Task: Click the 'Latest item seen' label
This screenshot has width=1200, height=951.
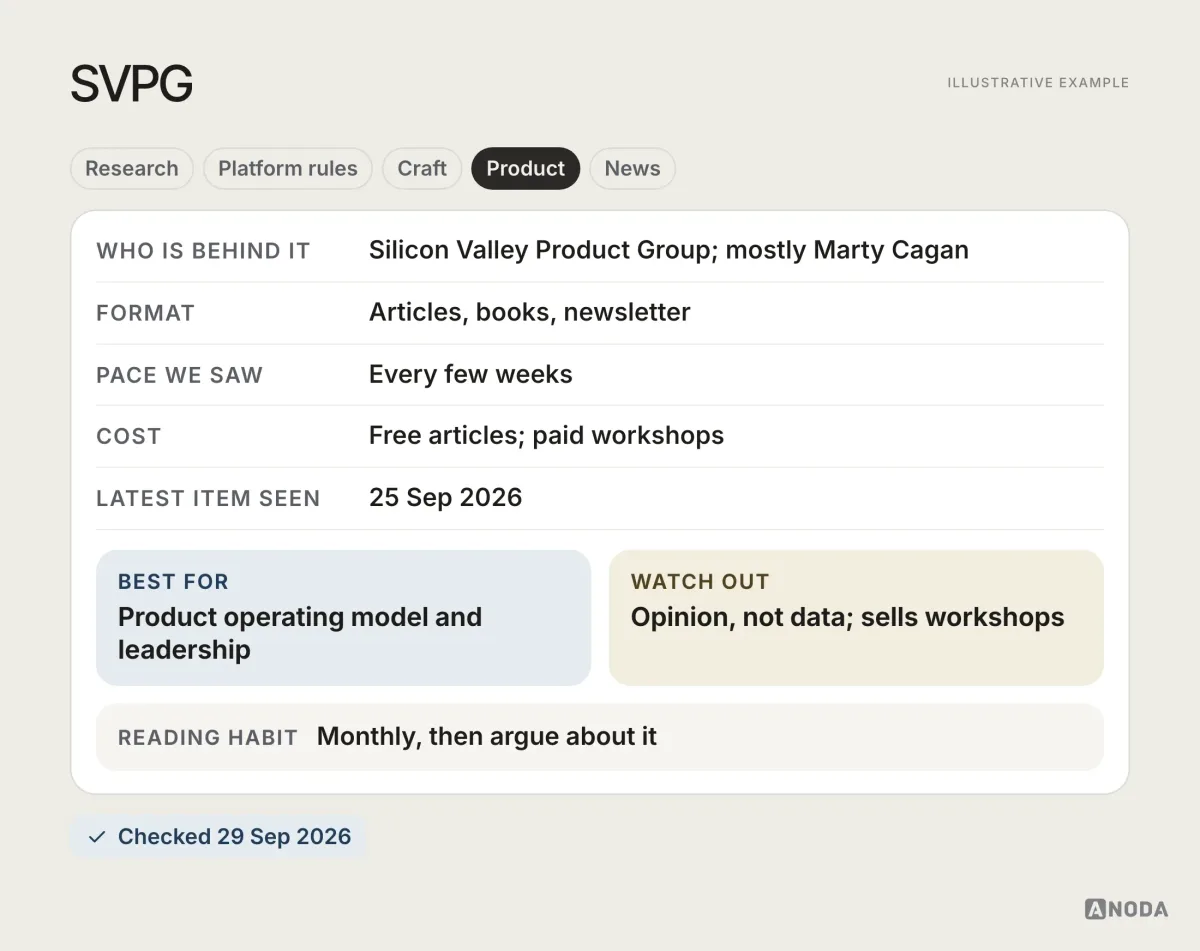Action: click(x=208, y=499)
